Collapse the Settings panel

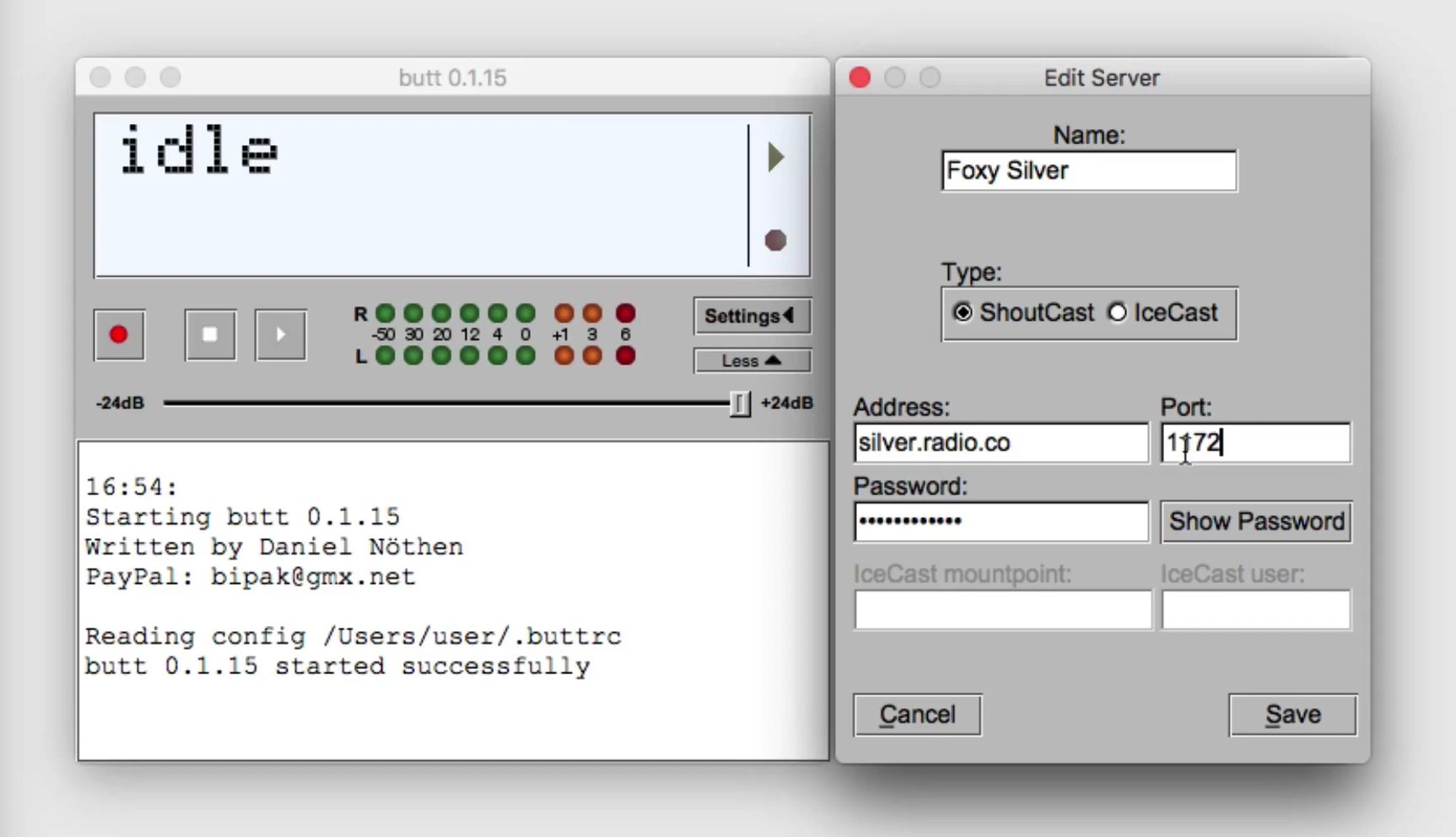(x=752, y=316)
